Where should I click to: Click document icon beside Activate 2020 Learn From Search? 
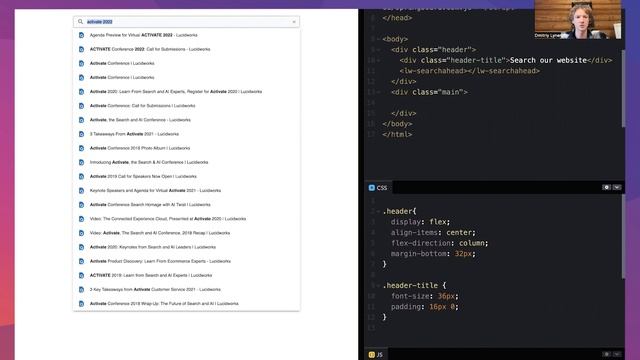81,92
